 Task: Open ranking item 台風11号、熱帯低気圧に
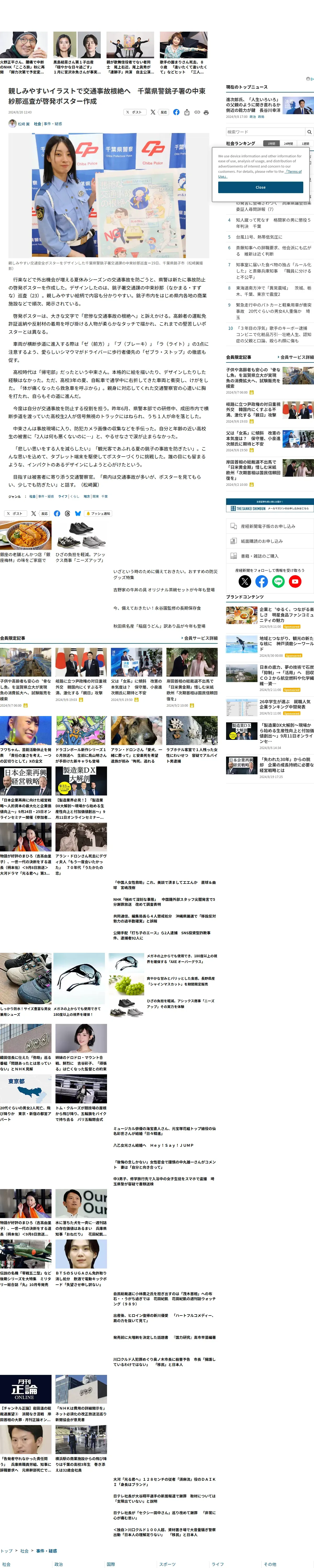tap(259, 237)
